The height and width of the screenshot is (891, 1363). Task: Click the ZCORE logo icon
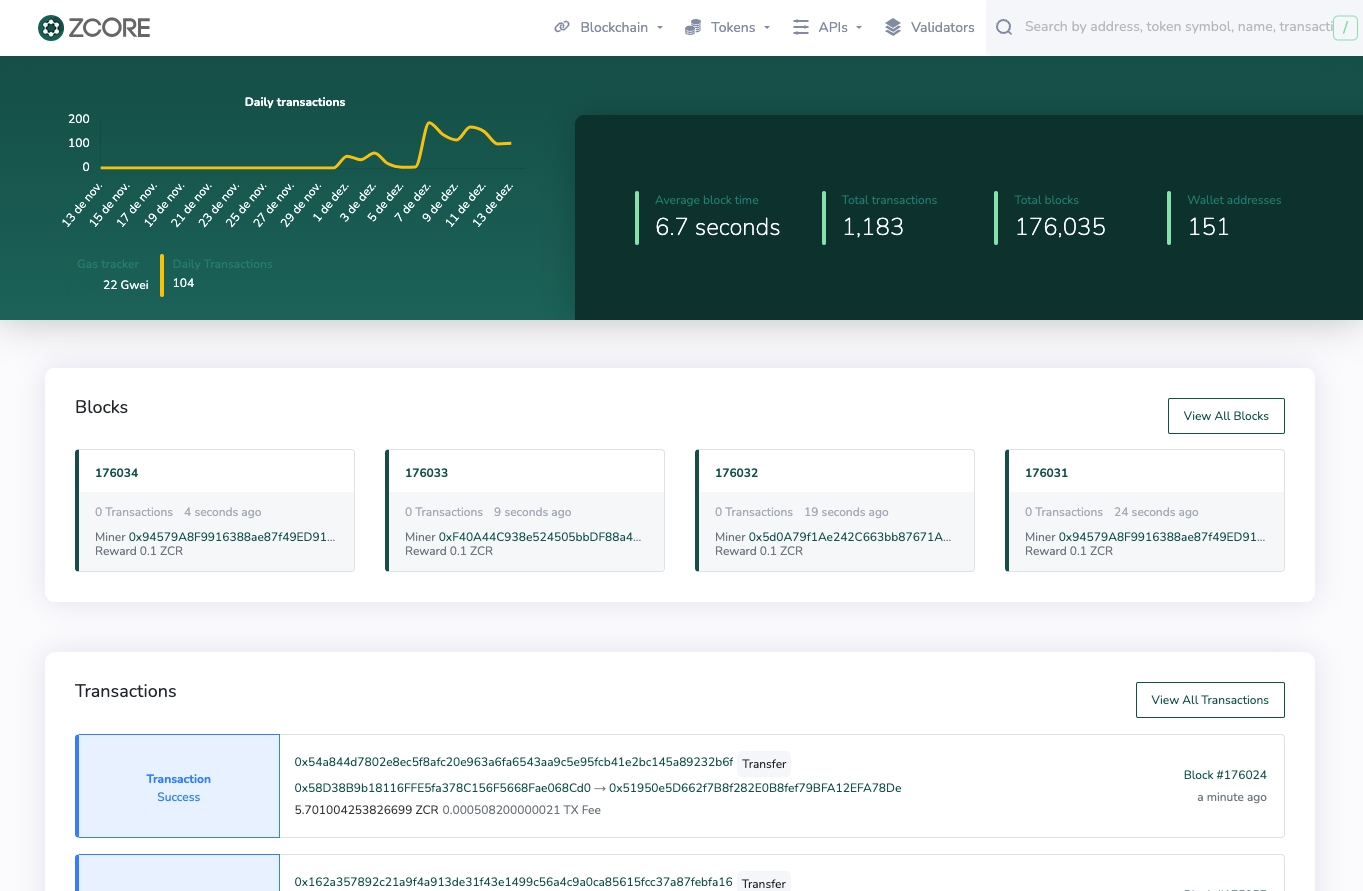50,28
